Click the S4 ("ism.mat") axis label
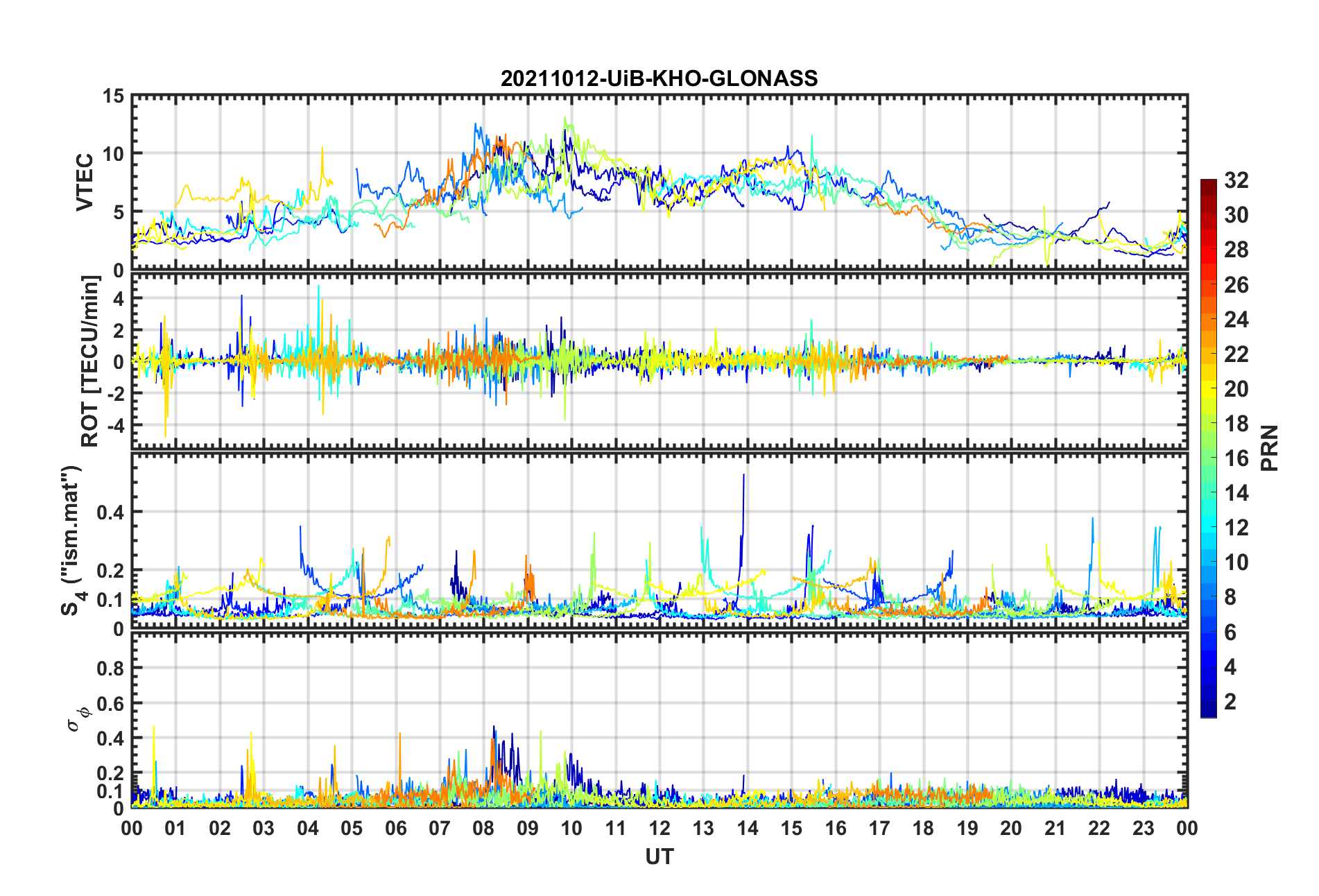This screenshot has height=896, width=1319. click(x=72, y=540)
